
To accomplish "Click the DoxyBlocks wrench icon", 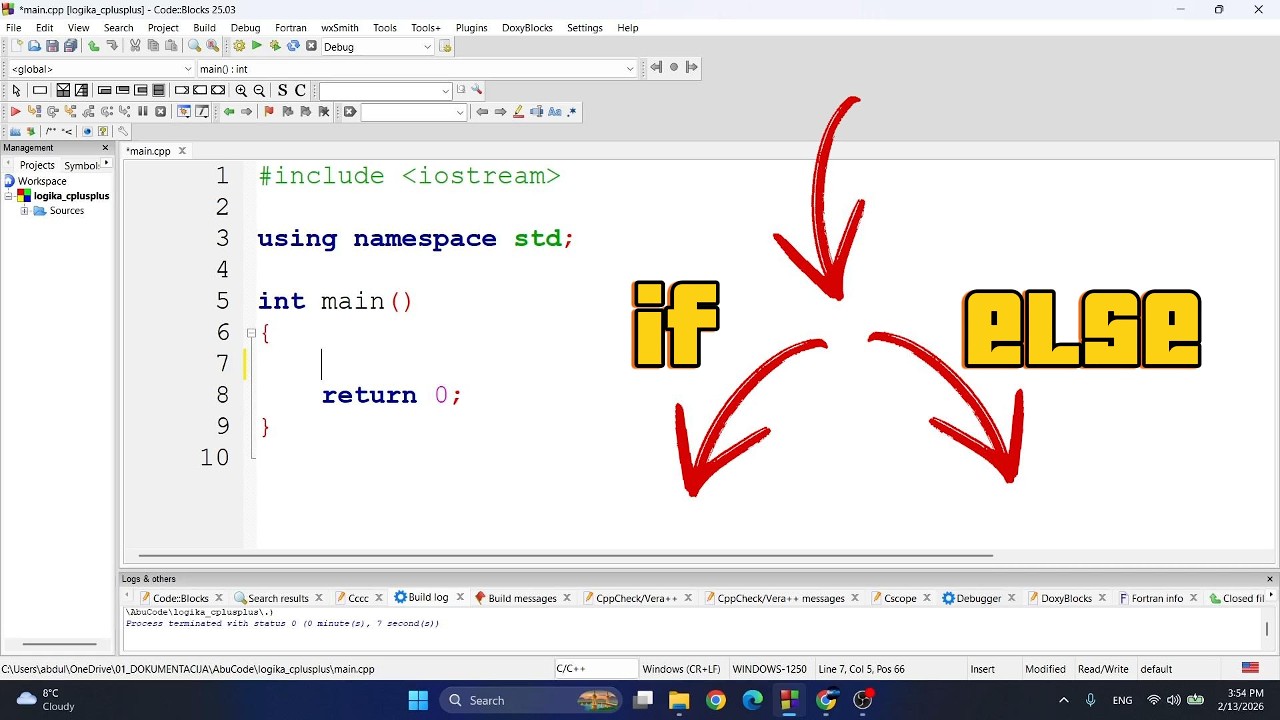I will (x=122, y=132).
